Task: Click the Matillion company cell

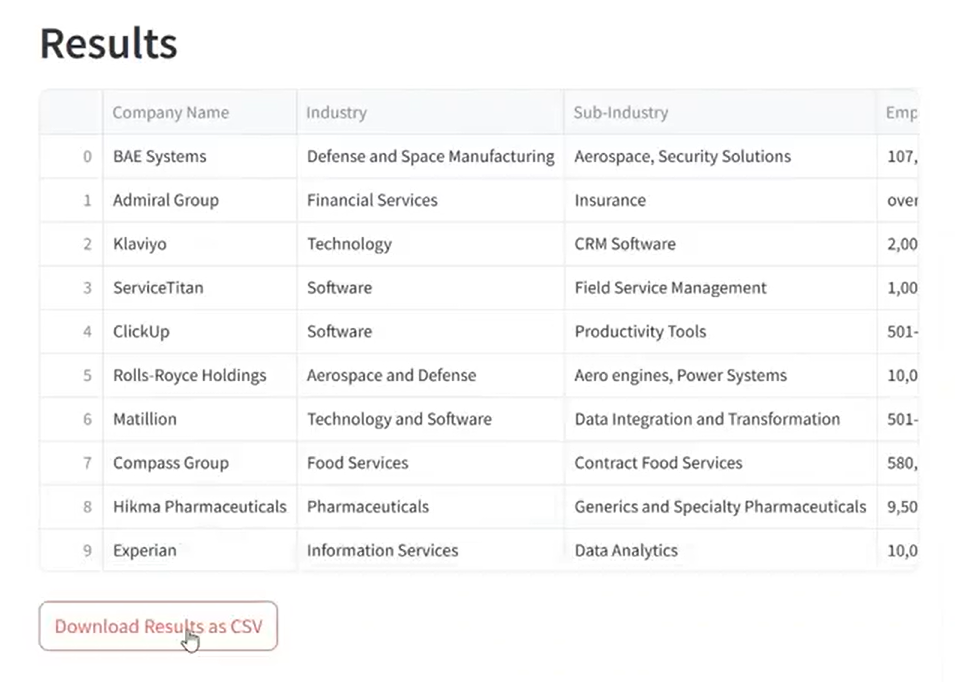Action: click(141, 419)
